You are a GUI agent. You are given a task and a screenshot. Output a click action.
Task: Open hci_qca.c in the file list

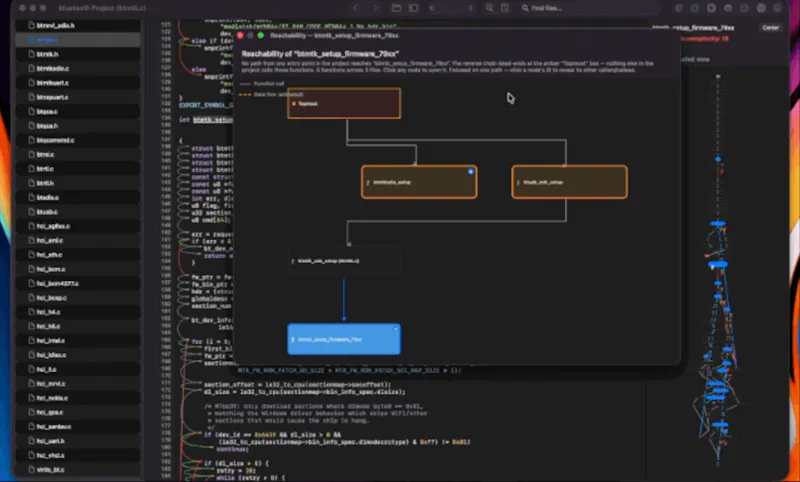click(78, 412)
